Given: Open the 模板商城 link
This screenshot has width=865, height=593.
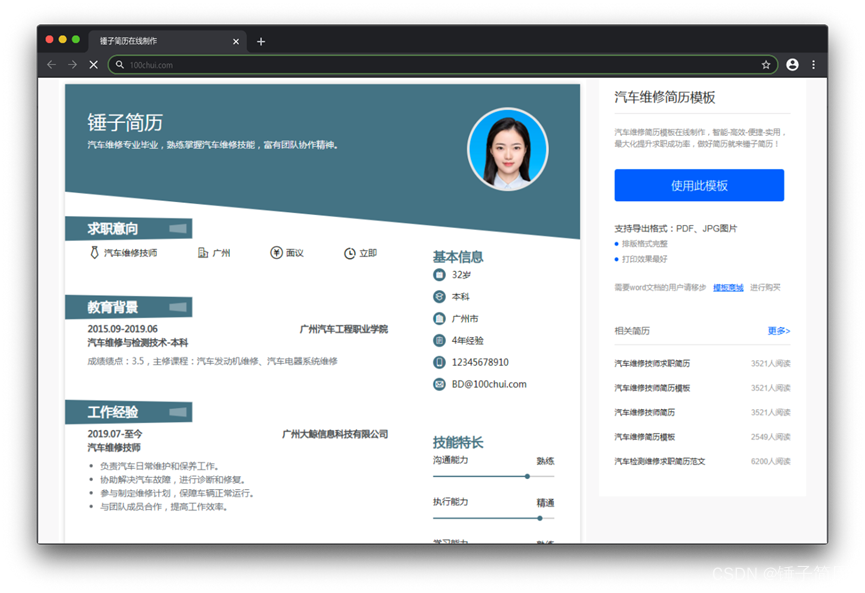Looking at the screenshot, I should [x=728, y=287].
